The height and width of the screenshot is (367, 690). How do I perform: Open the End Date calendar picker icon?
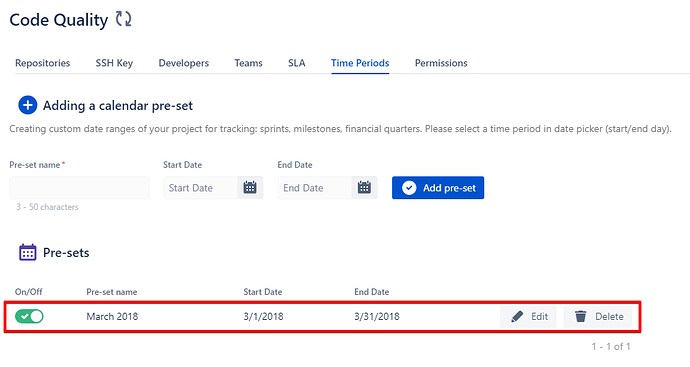[364, 187]
